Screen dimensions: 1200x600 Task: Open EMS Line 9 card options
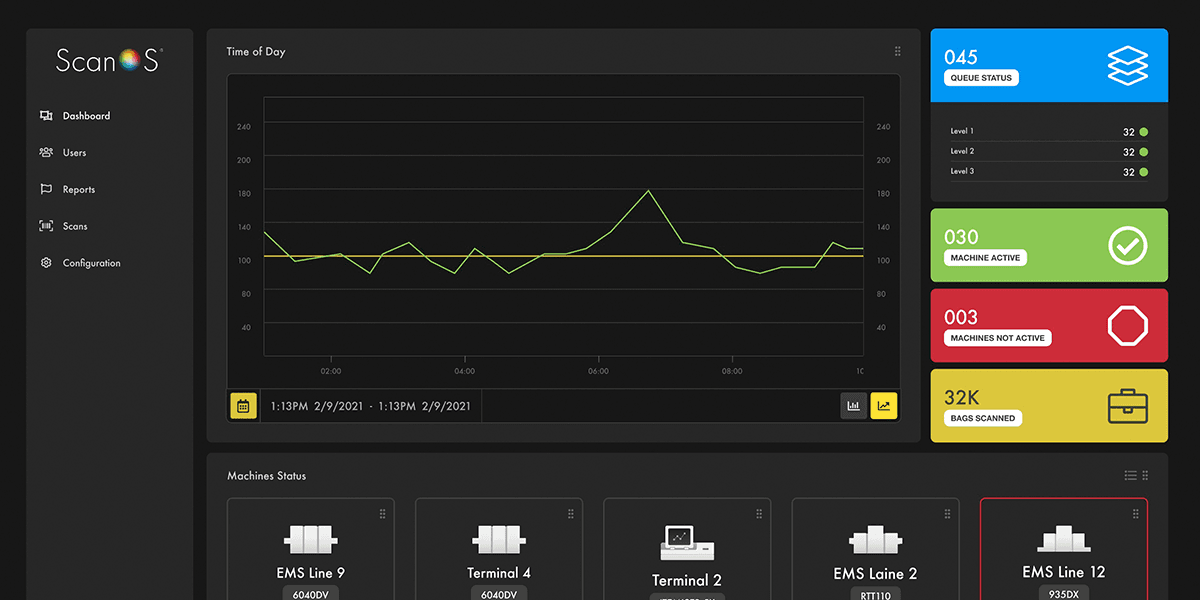pyautogui.click(x=382, y=514)
